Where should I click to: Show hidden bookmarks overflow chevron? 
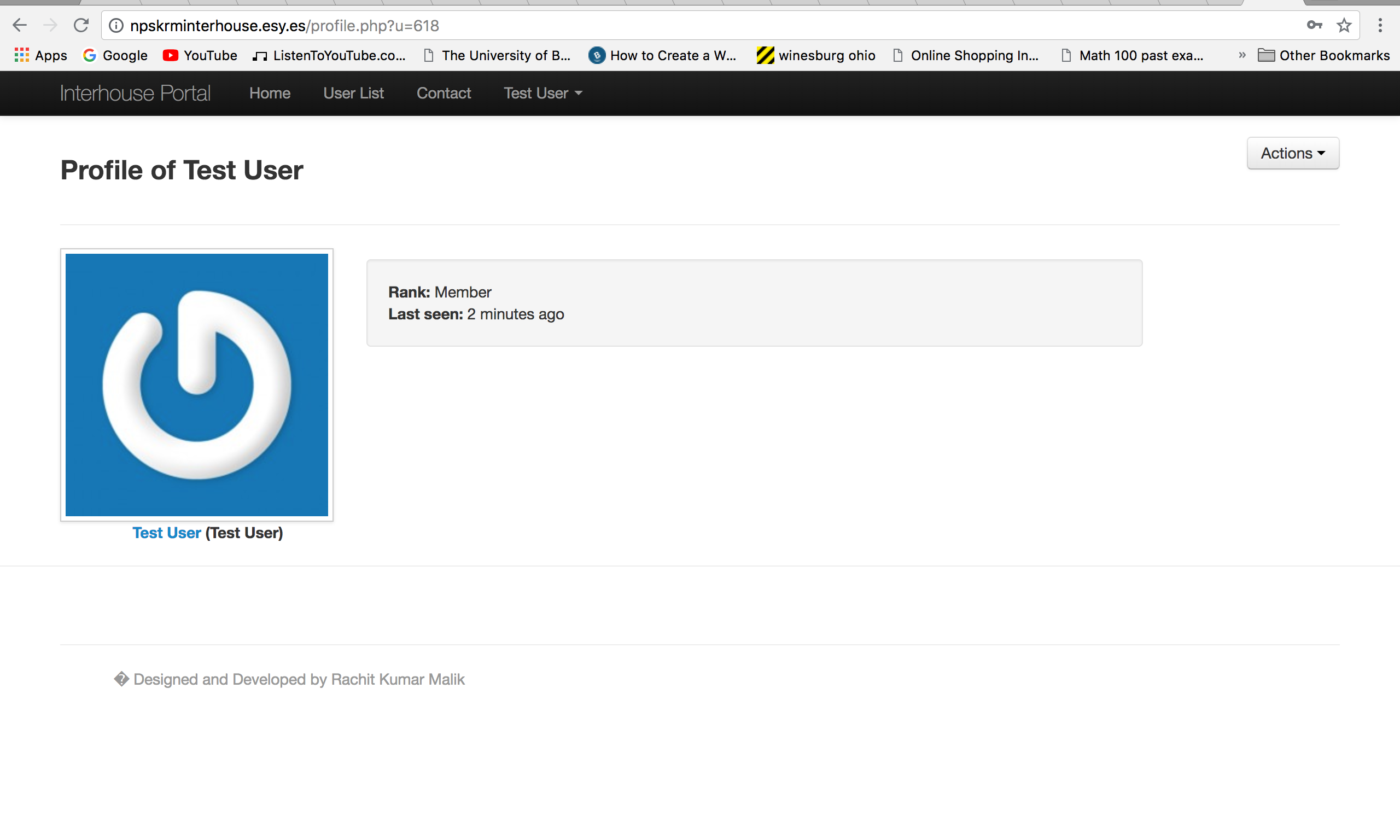coord(1241,55)
